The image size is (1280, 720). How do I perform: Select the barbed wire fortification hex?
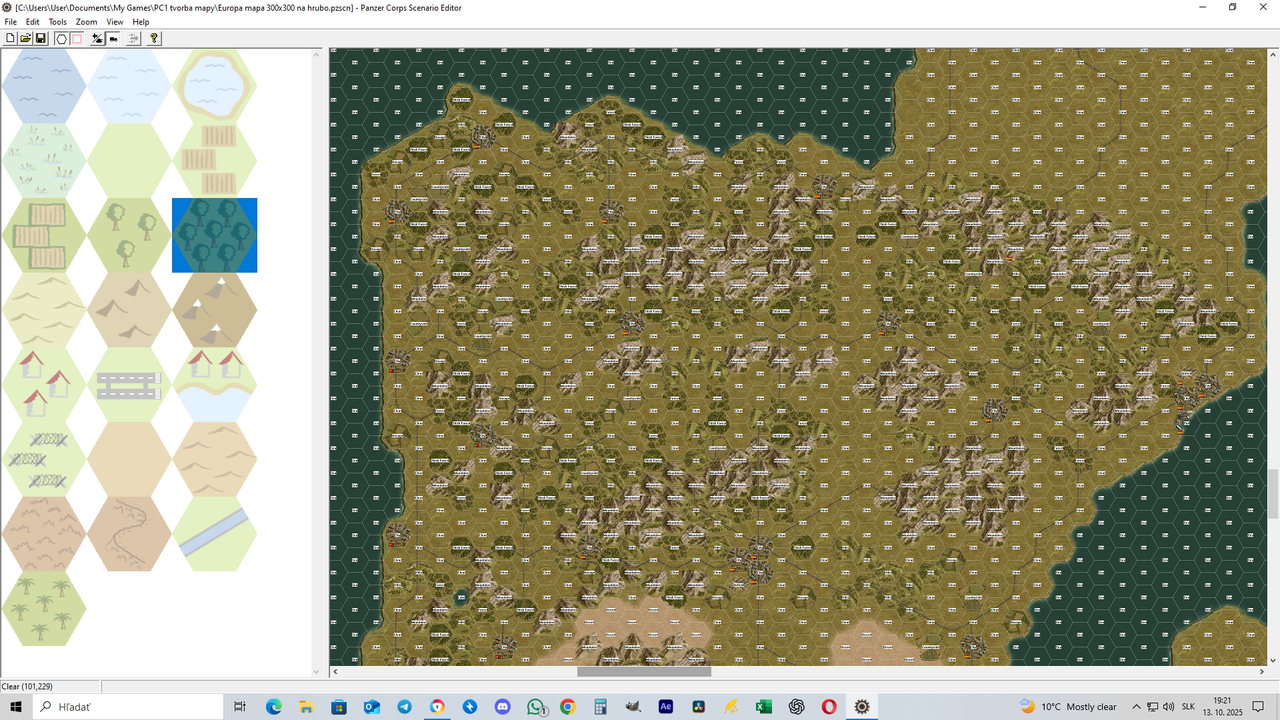pos(44,459)
